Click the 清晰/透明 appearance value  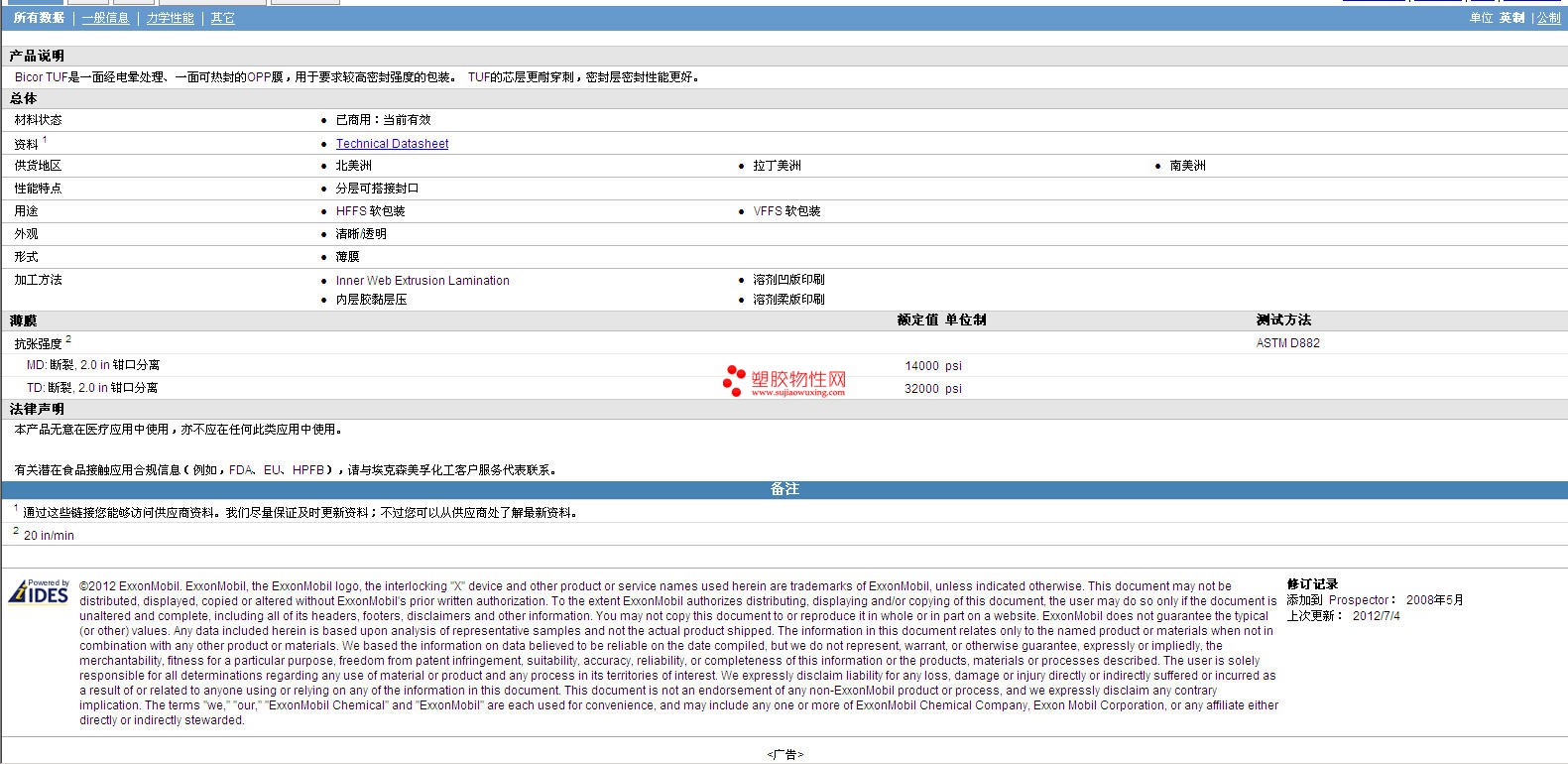pos(361,234)
